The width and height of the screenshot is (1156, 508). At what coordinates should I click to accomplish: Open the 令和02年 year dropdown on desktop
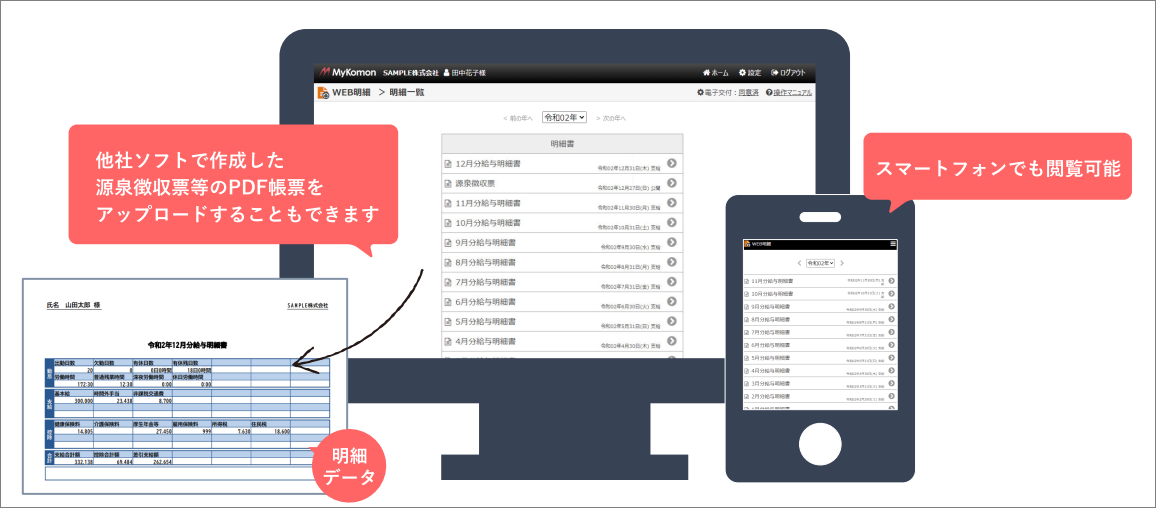point(564,118)
